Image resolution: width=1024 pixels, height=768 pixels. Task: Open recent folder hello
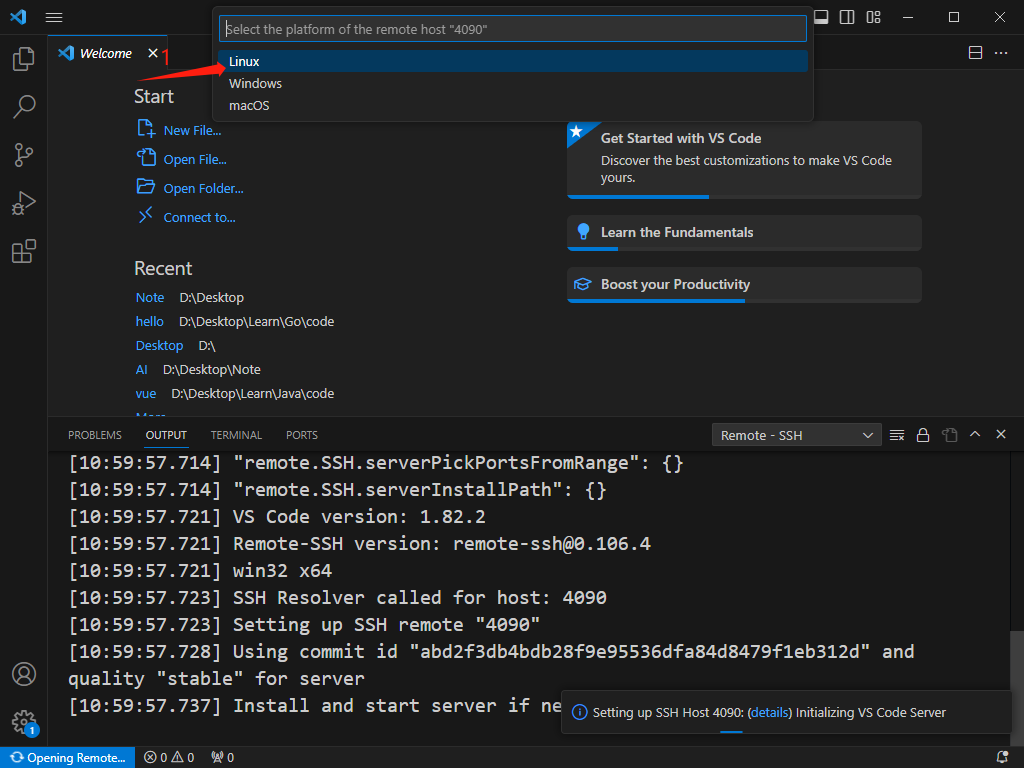(x=150, y=321)
